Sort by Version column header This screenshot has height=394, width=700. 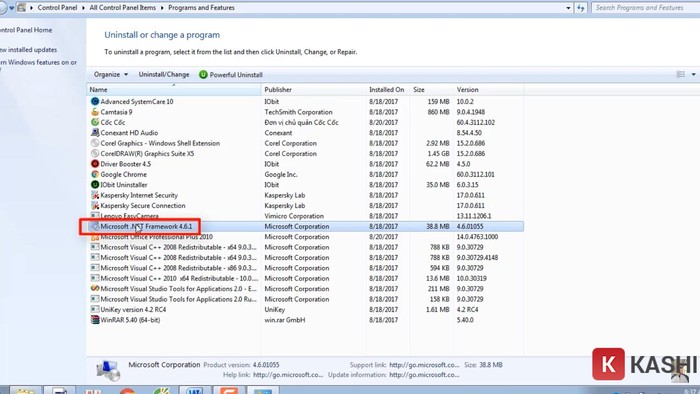(488, 90)
